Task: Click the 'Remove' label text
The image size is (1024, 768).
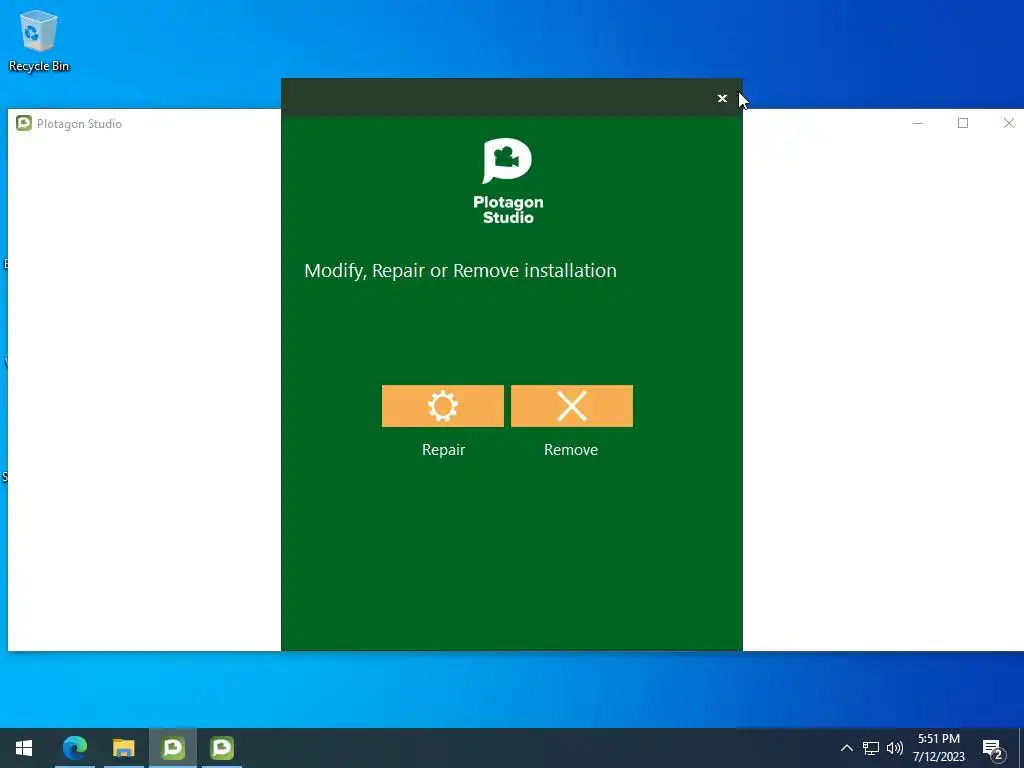Action: tap(571, 450)
